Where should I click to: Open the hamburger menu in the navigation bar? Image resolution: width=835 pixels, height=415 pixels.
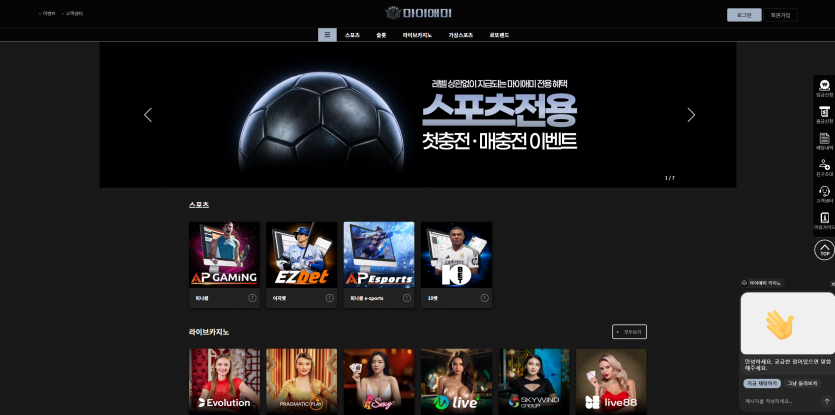[x=327, y=35]
